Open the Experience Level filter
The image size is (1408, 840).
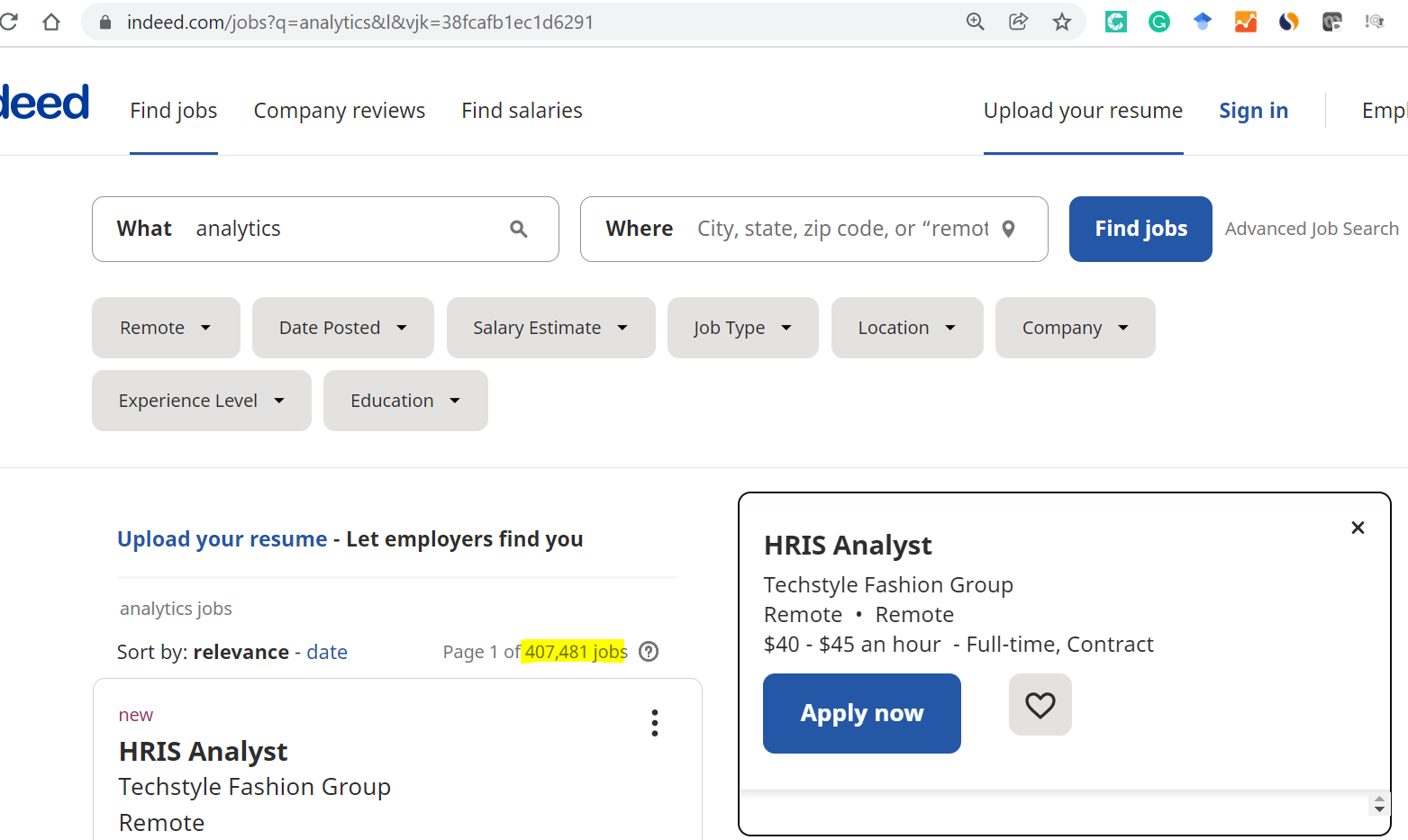(x=201, y=400)
